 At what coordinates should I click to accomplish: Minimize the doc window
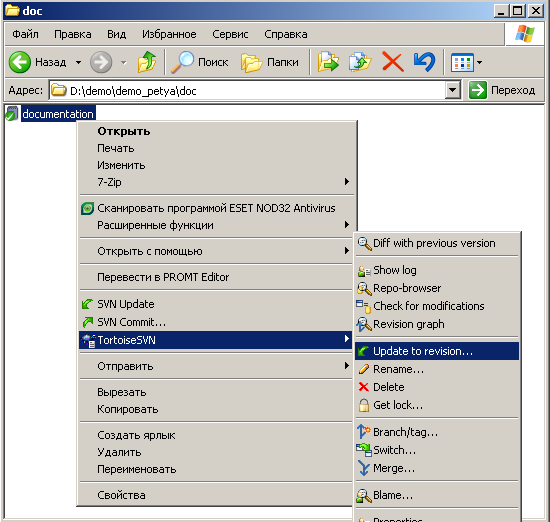(501, 11)
